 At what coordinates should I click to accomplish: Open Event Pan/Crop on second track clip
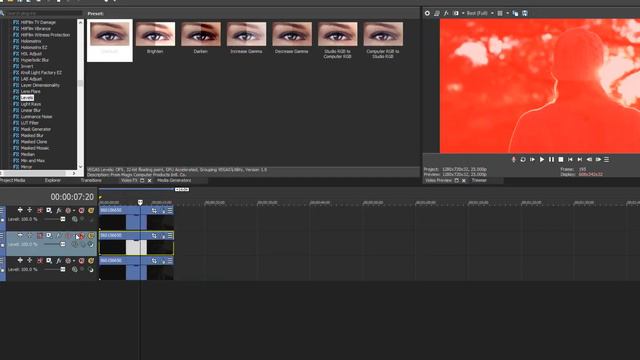pyautogui.click(x=154, y=236)
